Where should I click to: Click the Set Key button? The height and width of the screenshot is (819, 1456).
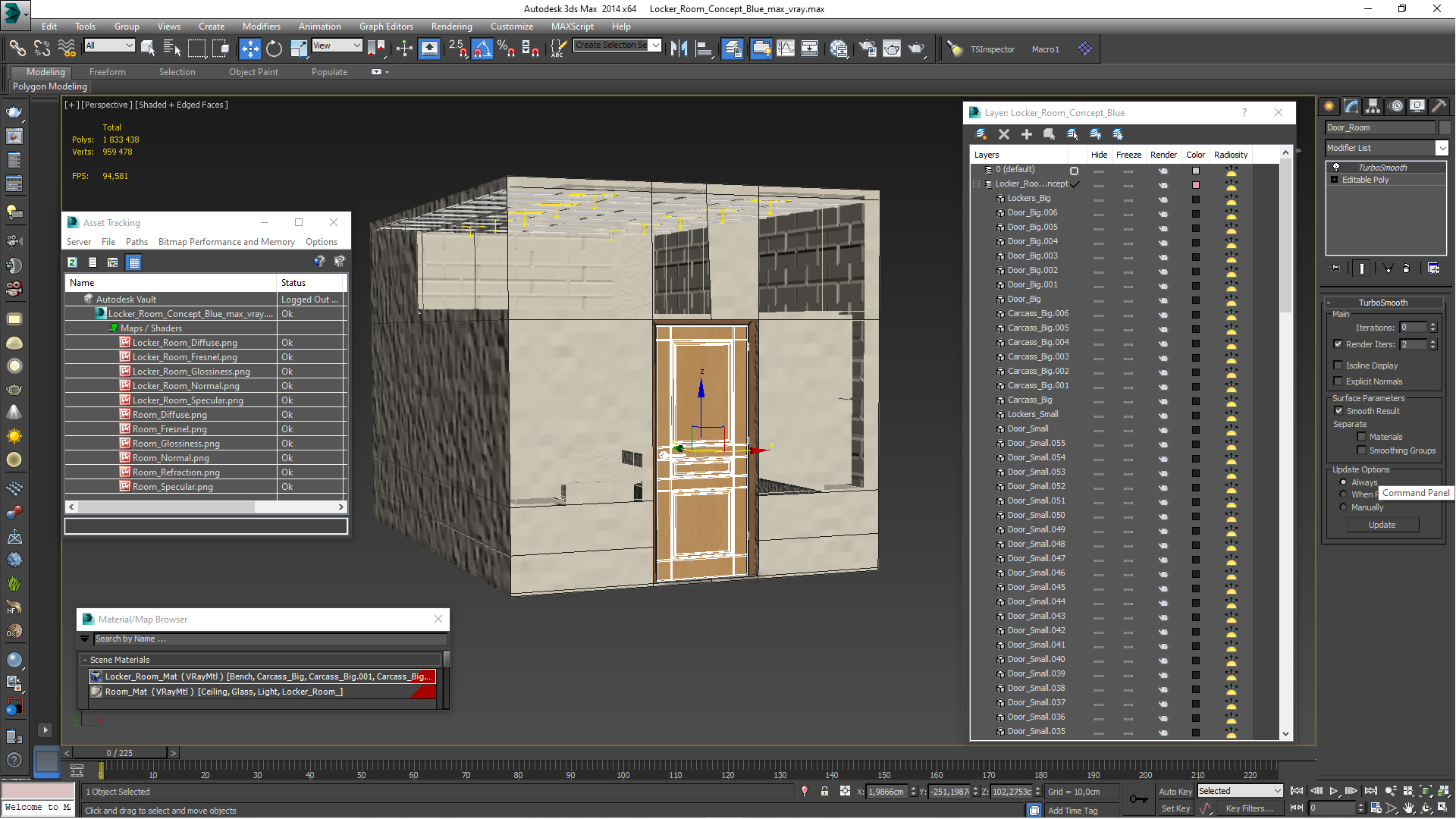pyautogui.click(x=1175, y=808)
